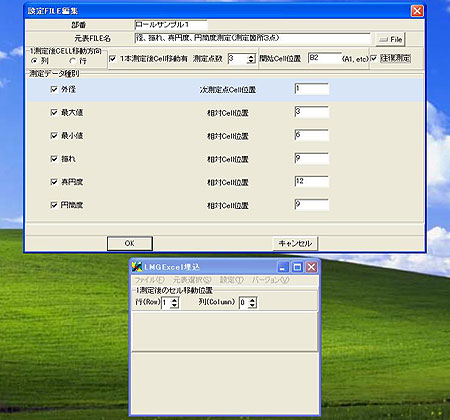Click the 開始Cell位置 field showing B2
Image resolution: width=450 pixels, height=420 pixels.
point(325,58)
